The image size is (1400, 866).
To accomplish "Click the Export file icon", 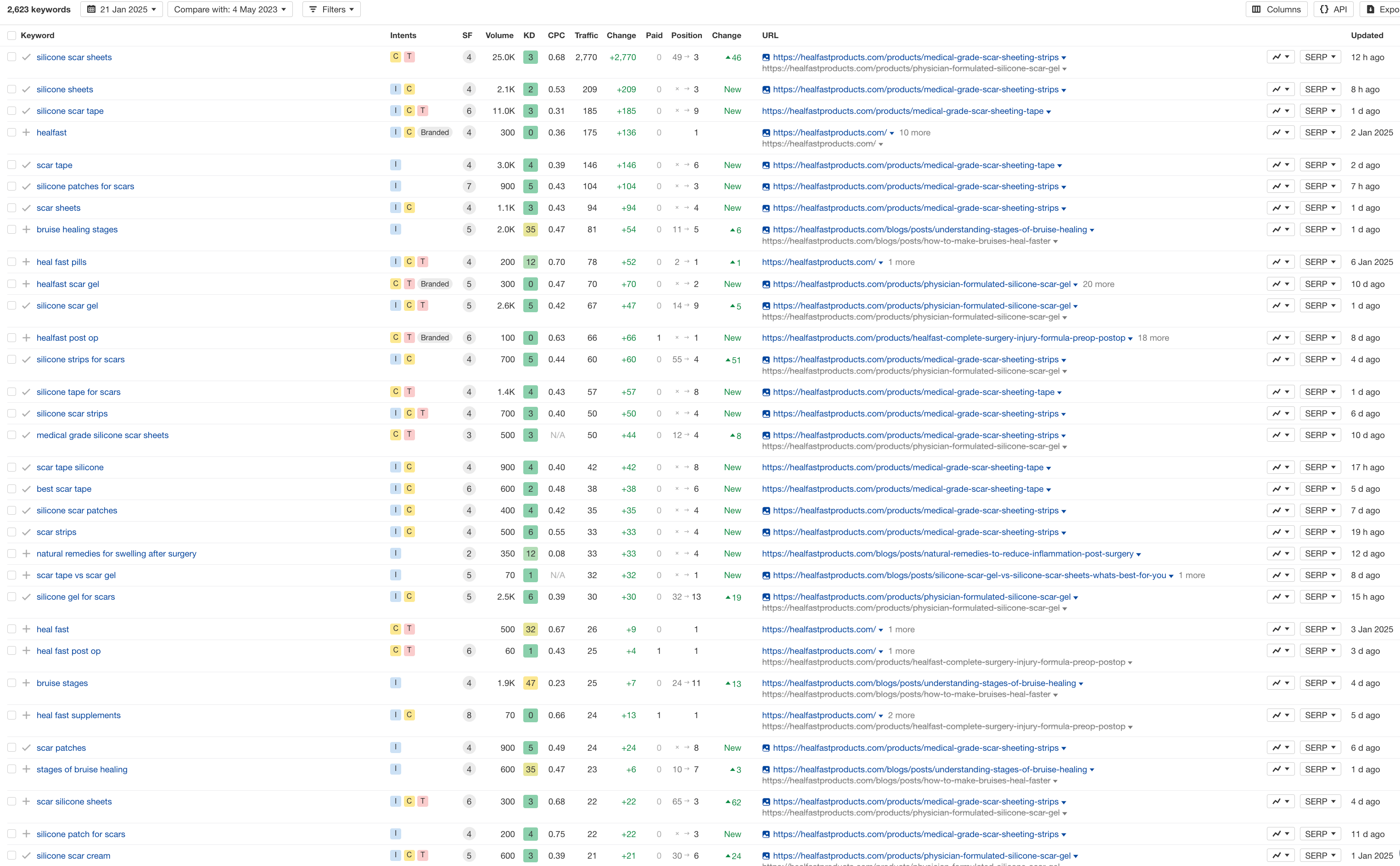I will [1370, 9].
